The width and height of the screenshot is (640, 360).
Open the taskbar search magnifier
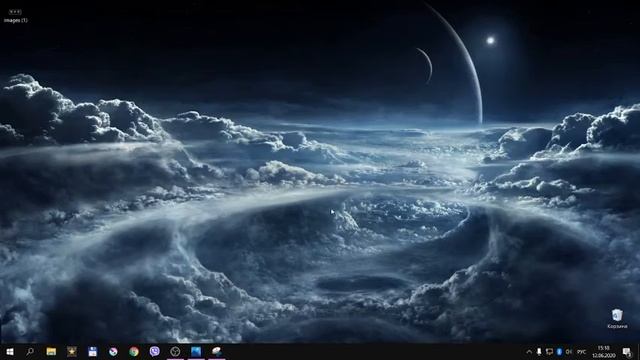click(30, 351)
